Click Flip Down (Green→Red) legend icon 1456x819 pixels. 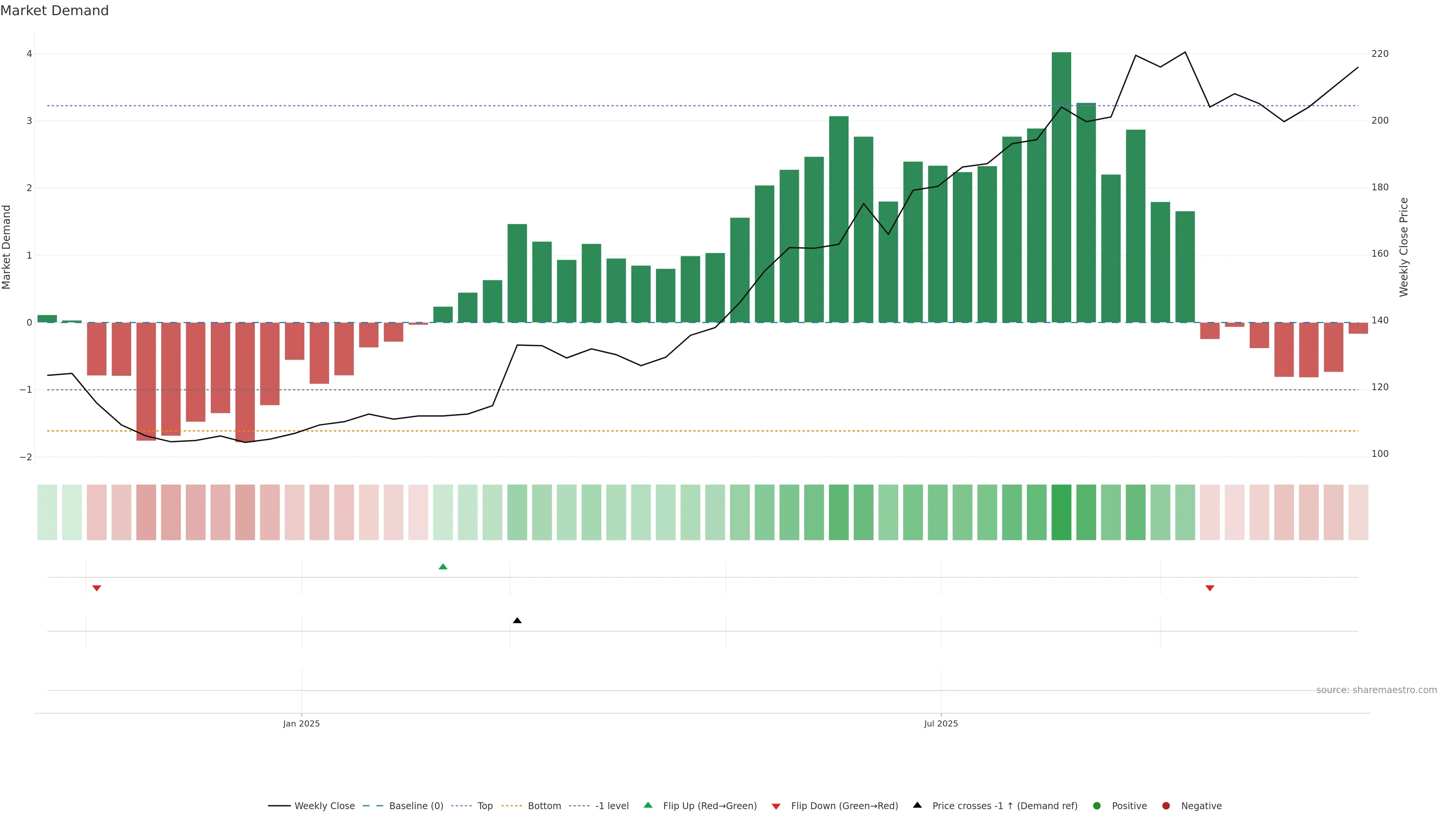point(776,806)
